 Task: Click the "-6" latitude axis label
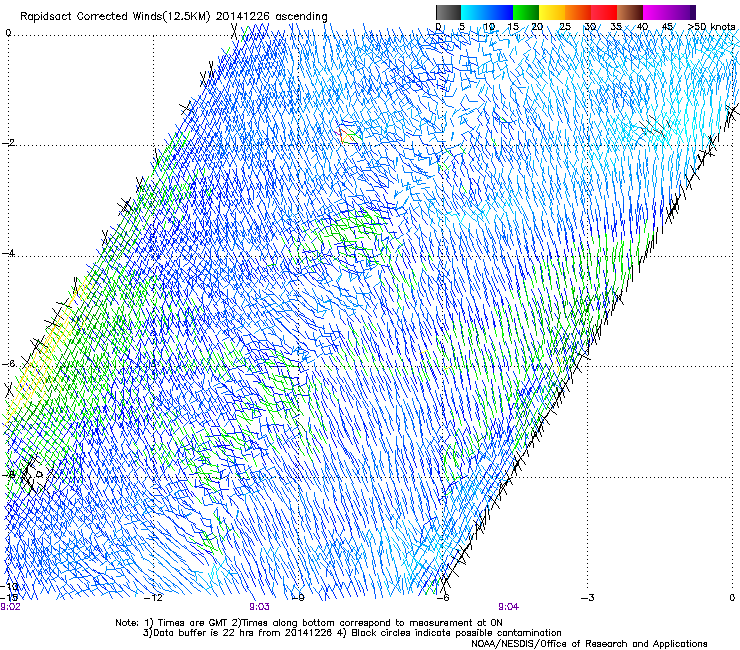coord(9,364)
